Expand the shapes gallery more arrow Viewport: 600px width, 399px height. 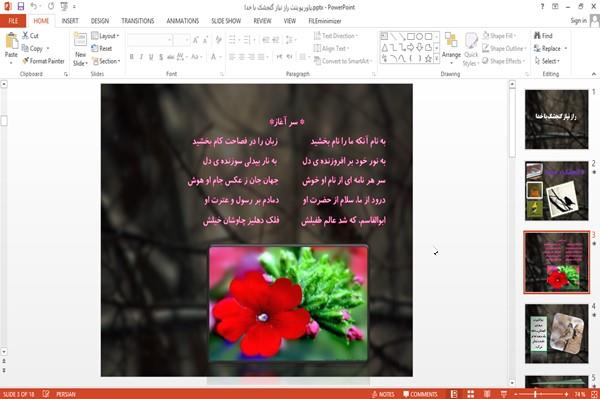[x=436, y=59]
